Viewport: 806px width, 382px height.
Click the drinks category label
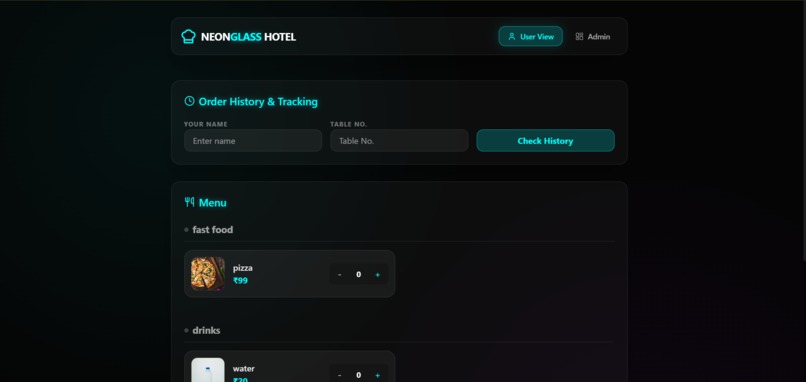[206, 331]
